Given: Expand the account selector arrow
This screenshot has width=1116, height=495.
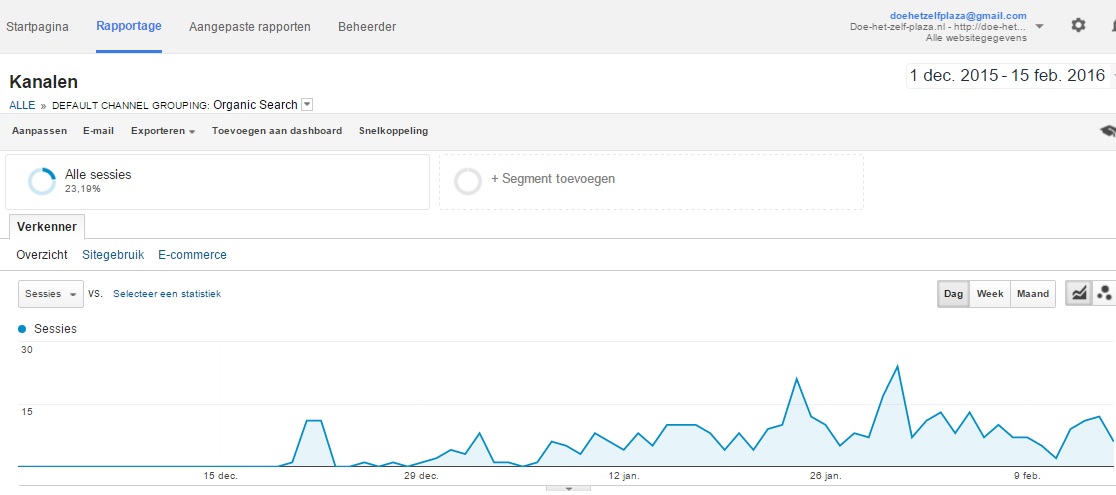Looking at the screenshot, I should point(1039,26).
